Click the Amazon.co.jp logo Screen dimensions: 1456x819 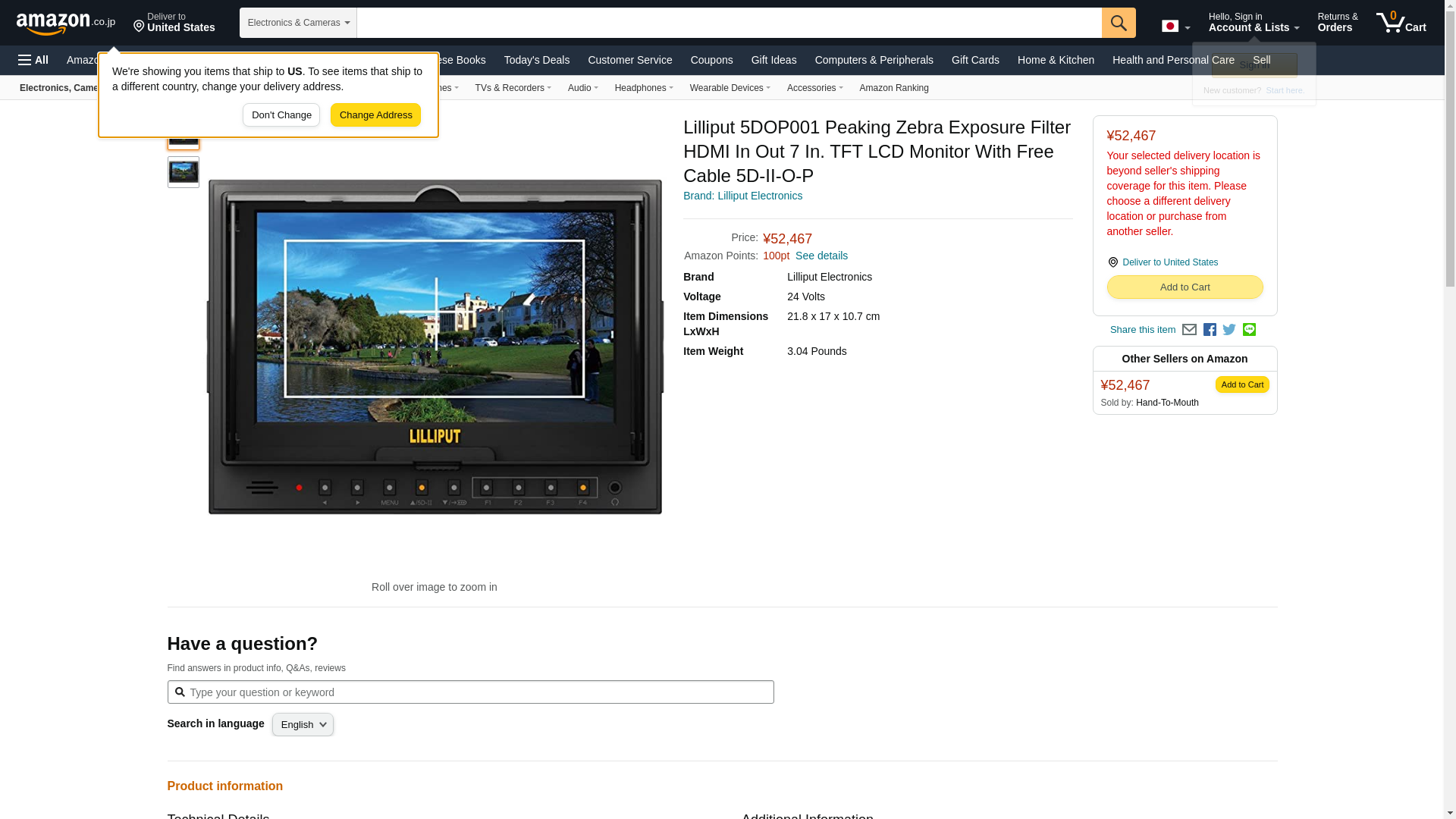pyautogui.click(x=66, y=24)
